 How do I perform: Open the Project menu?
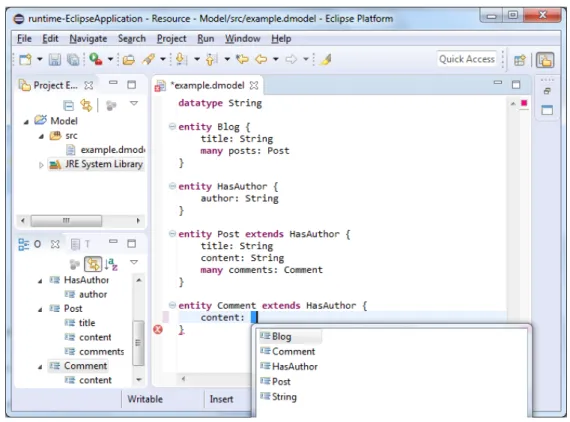pyautogui.click(x=172, y=39)
